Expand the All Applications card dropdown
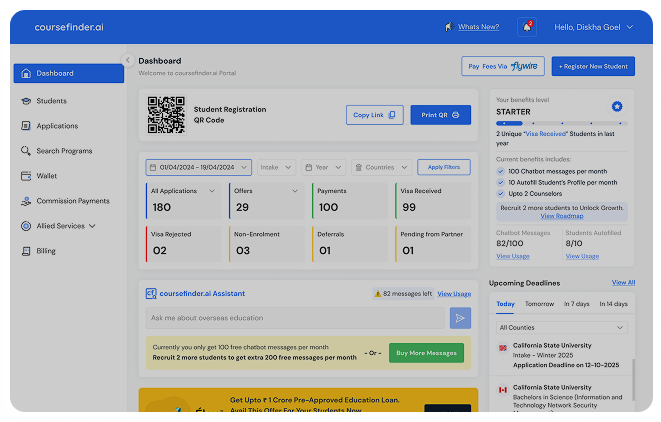The image size is (661, 422). point(212,191)
